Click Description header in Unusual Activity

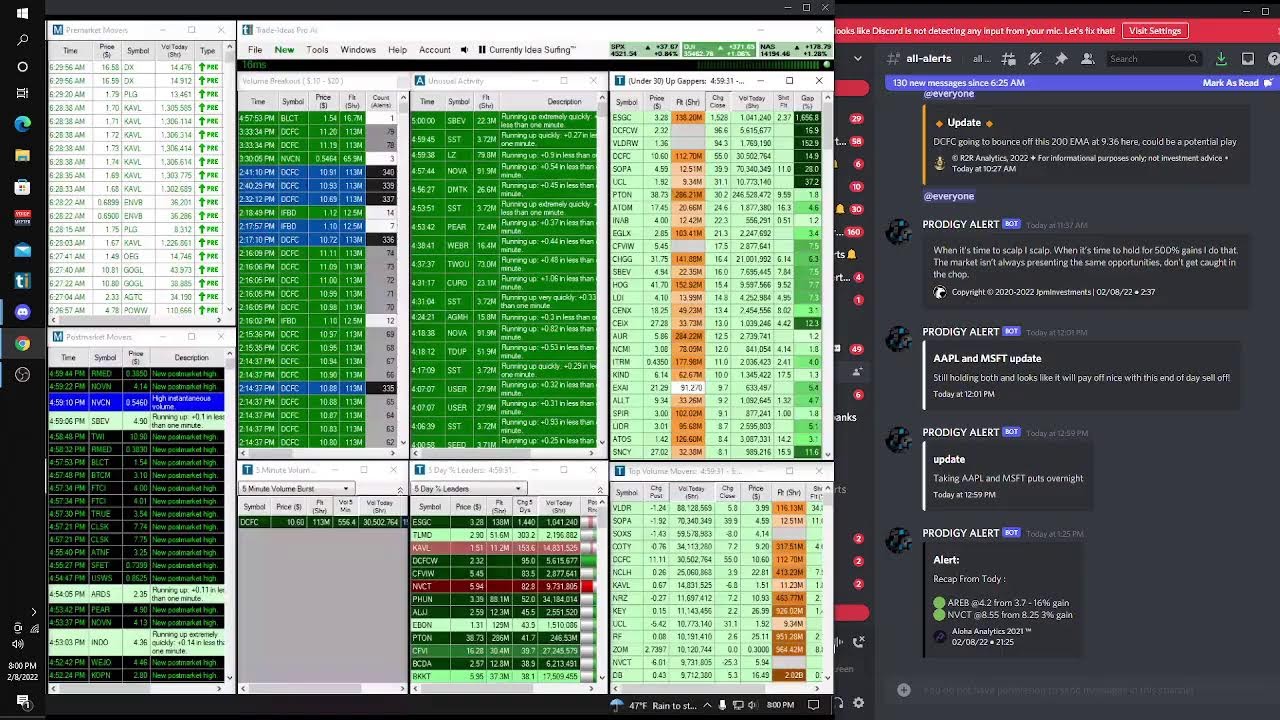[x=563, y=101]
